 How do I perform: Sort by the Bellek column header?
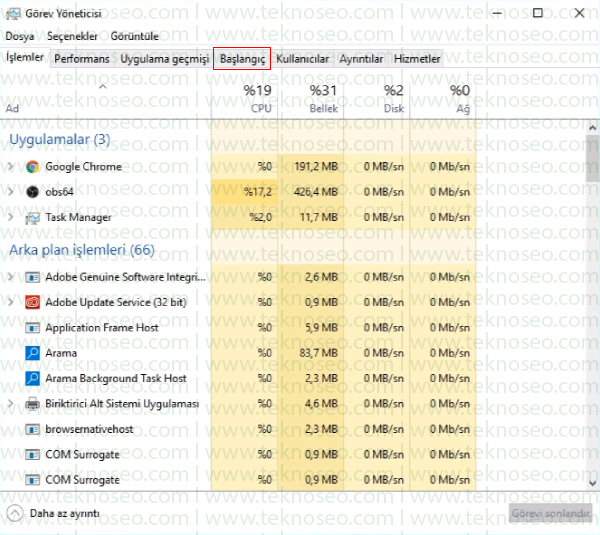[x=310, y=99]
